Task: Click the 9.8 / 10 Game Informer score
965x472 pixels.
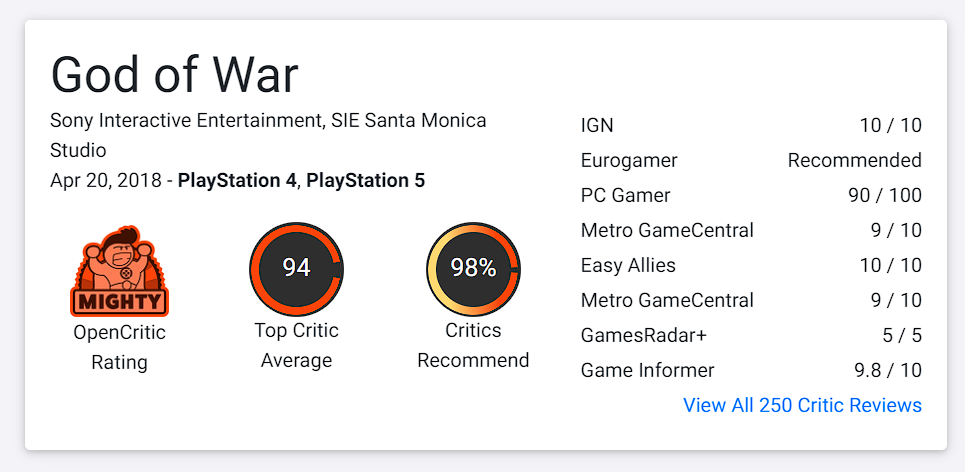Action: pyautogui.click(x=887, y=370)
